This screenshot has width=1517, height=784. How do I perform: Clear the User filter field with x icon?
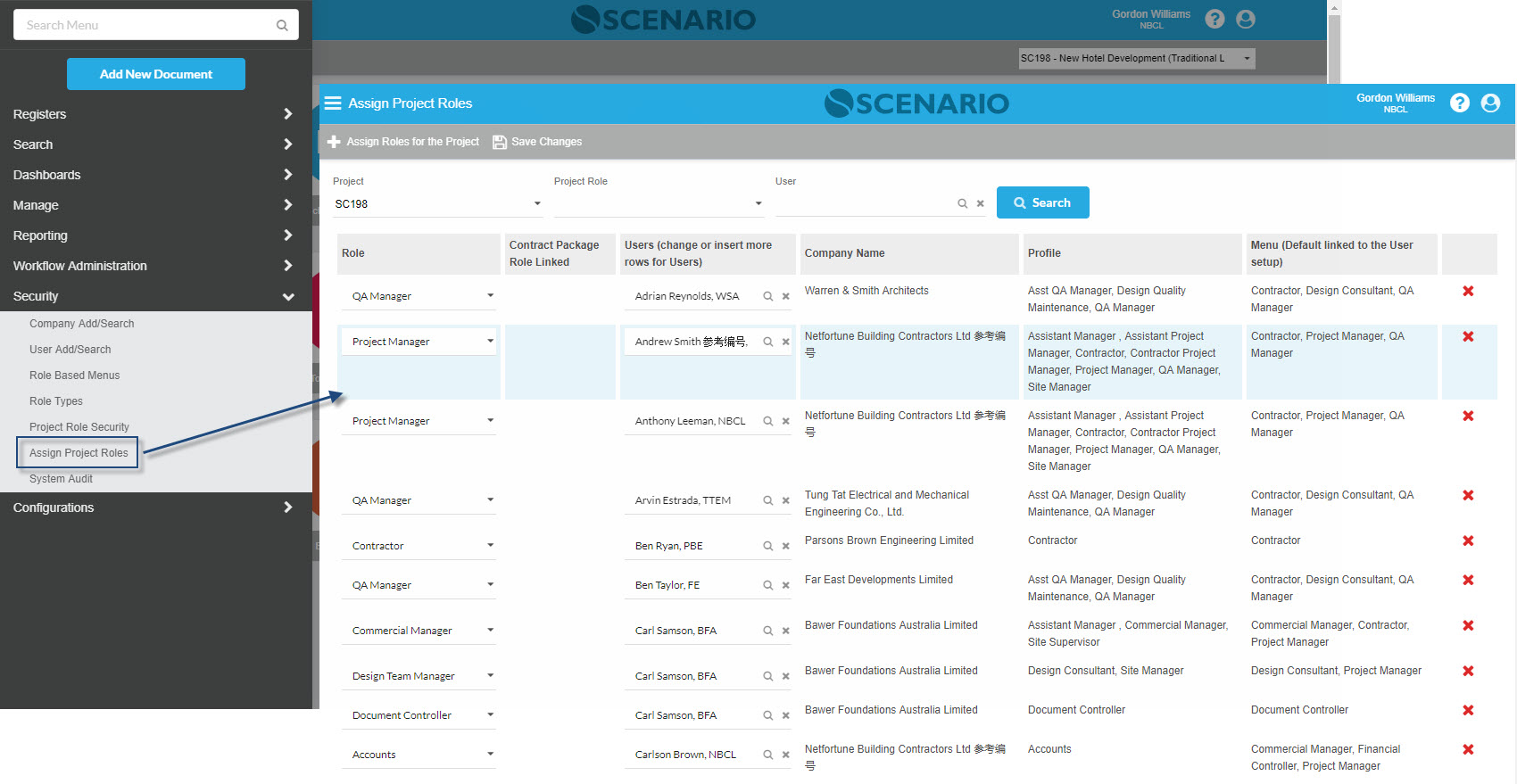[980, 204]
